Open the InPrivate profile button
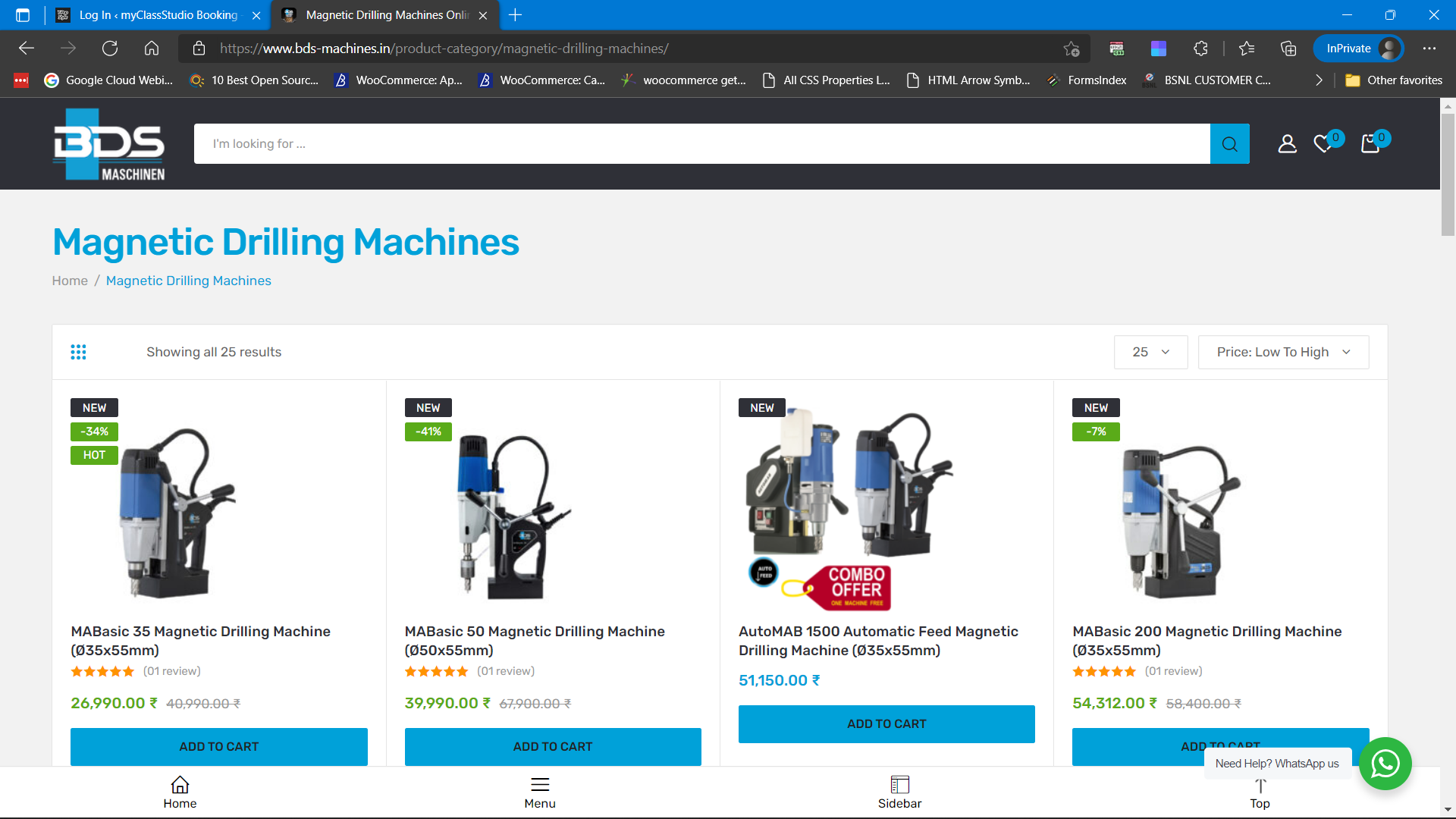Viewport: 1456px width, 819px height. point(1359,49)
